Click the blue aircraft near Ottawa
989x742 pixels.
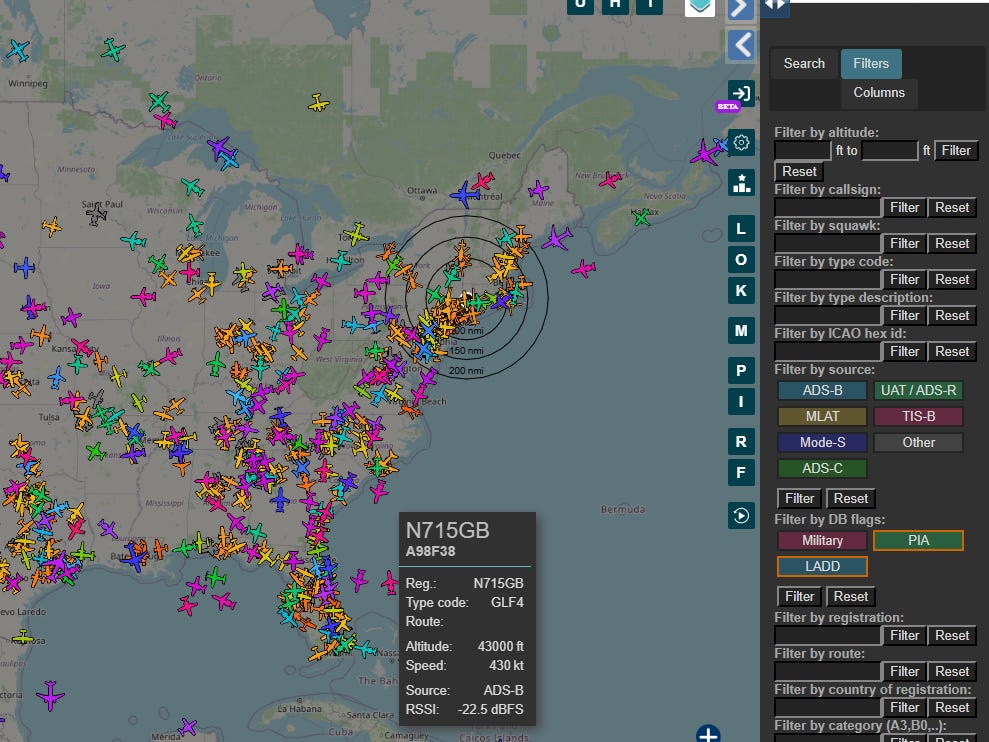tap(465, 194)
